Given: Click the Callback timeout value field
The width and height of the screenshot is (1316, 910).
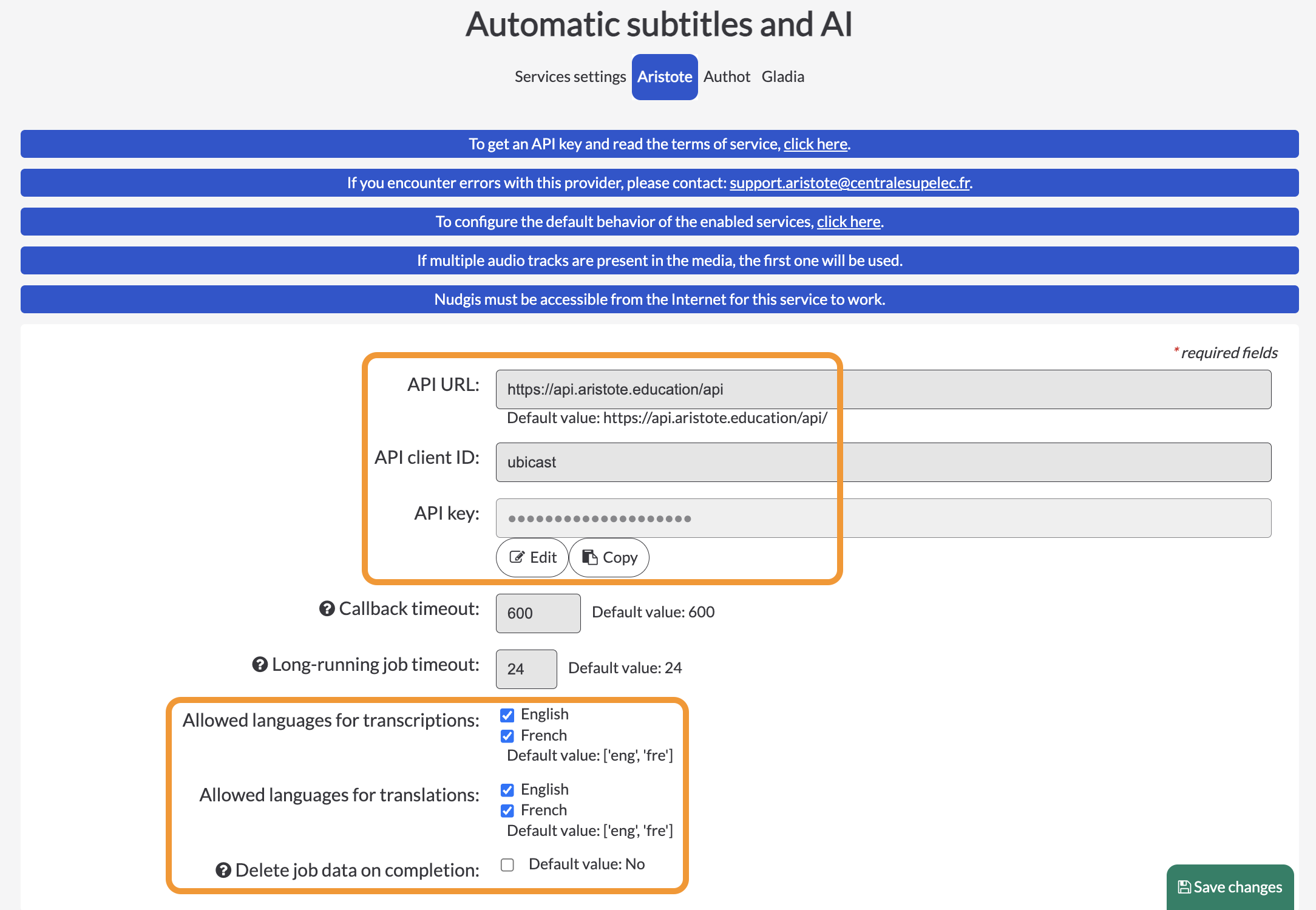Looking at the screenshot, I should [x=538, y=613].
